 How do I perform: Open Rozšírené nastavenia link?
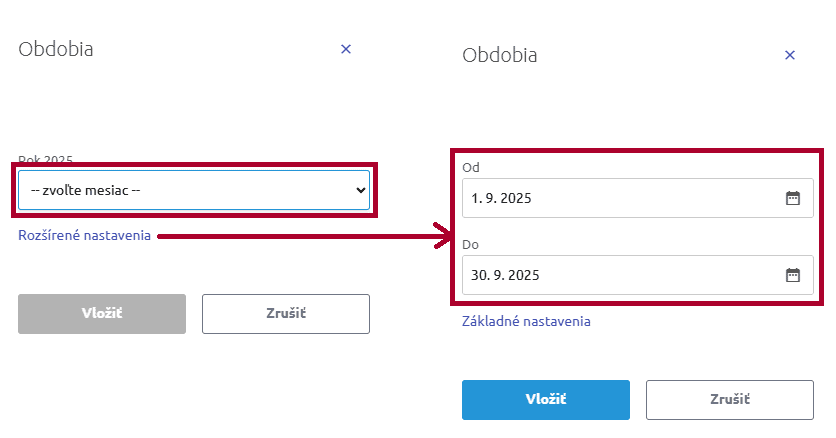84,236
